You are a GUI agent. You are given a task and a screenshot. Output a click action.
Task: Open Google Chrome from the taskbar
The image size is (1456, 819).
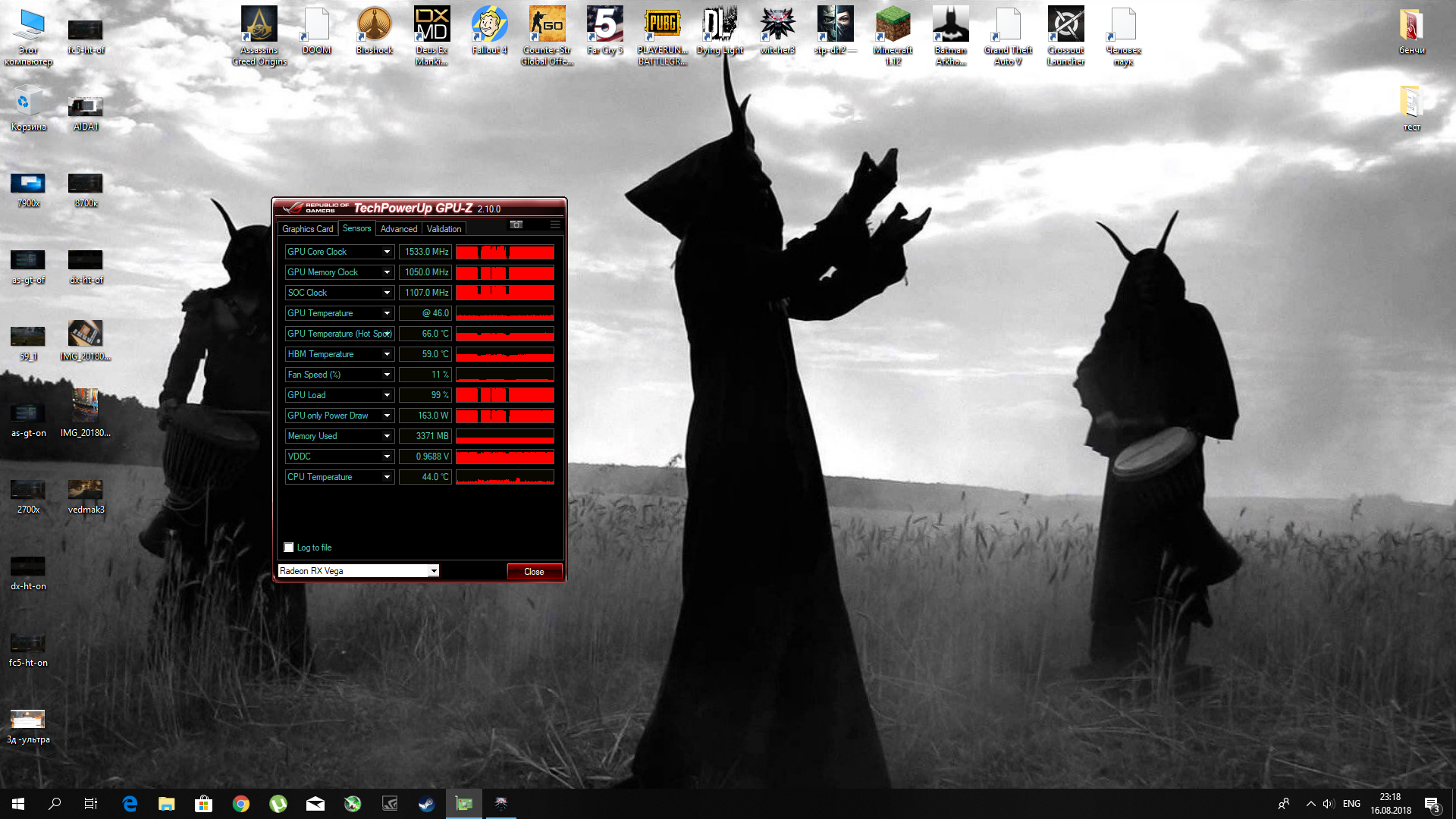pos(241,804)
